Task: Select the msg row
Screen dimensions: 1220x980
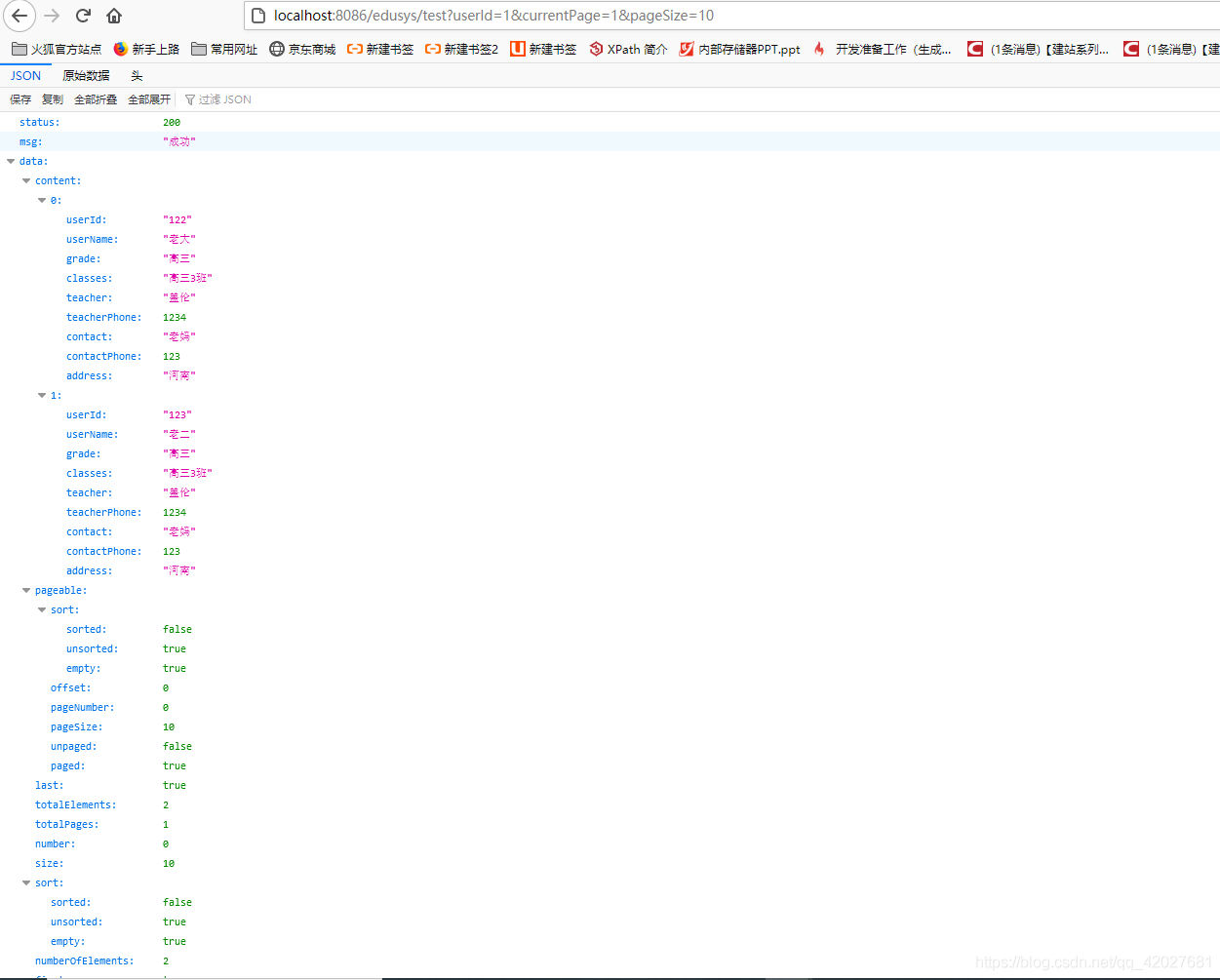Action: (610, 141)
